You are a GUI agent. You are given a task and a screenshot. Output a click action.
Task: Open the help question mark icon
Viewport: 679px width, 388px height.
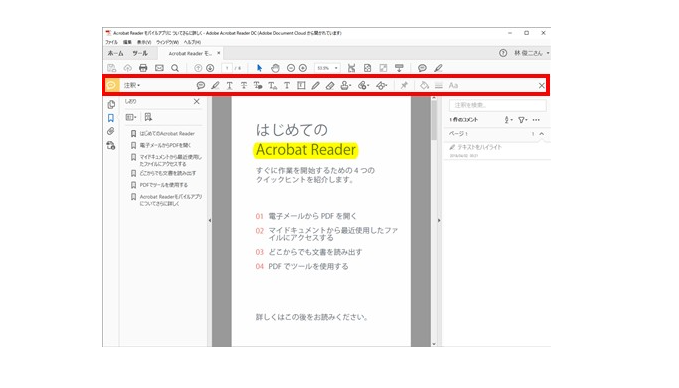[503, 53]
